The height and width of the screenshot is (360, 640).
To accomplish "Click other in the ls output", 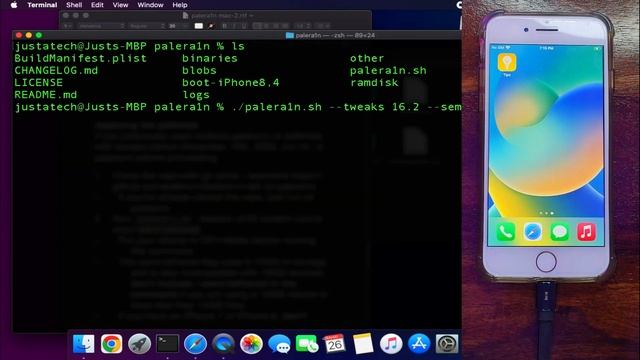I will tap(367, 58).
